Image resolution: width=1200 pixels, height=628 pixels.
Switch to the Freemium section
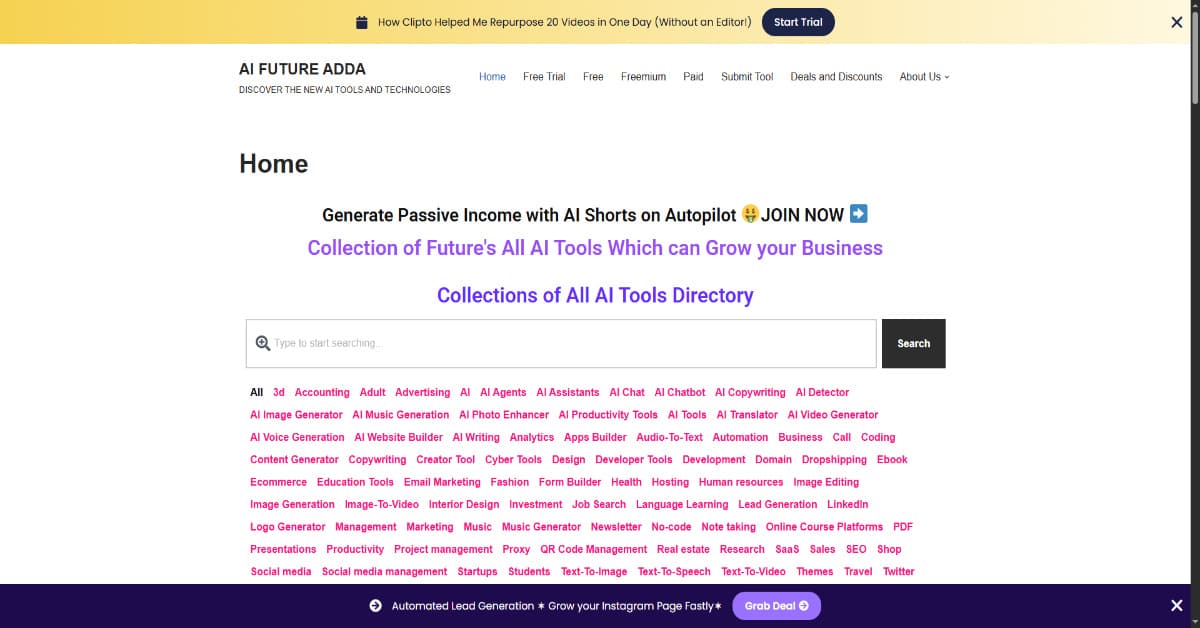point(643,76)
